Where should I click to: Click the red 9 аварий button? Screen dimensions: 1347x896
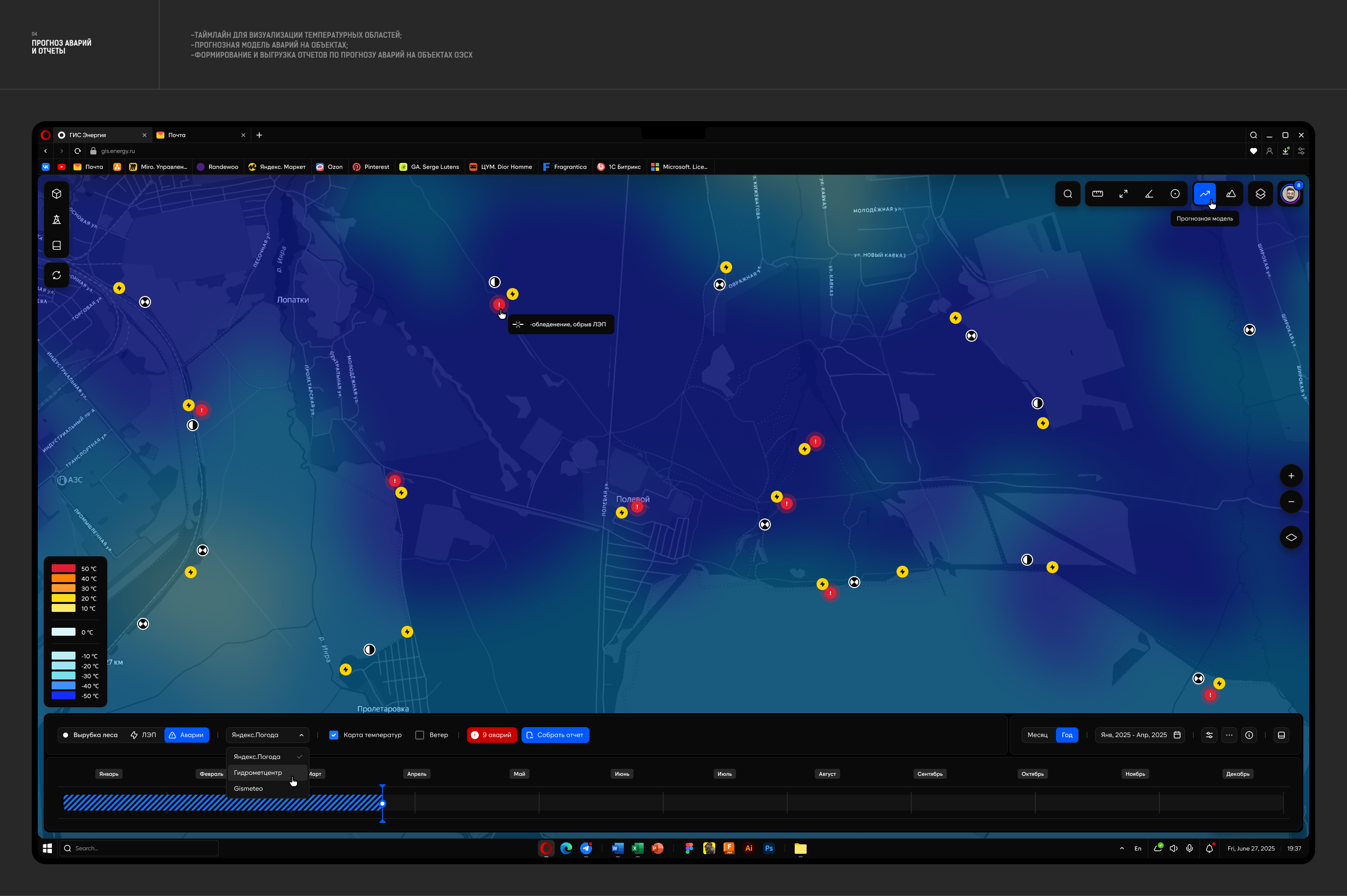(492, 735)
